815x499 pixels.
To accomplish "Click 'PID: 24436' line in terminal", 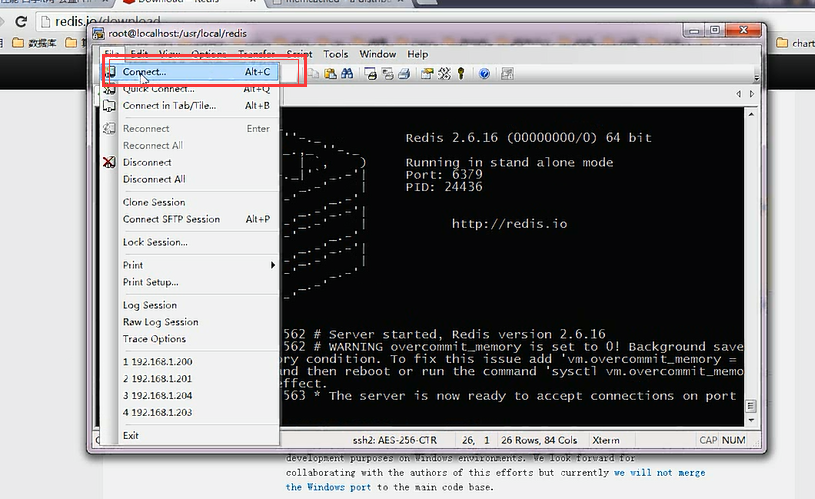I will [444, 187].
